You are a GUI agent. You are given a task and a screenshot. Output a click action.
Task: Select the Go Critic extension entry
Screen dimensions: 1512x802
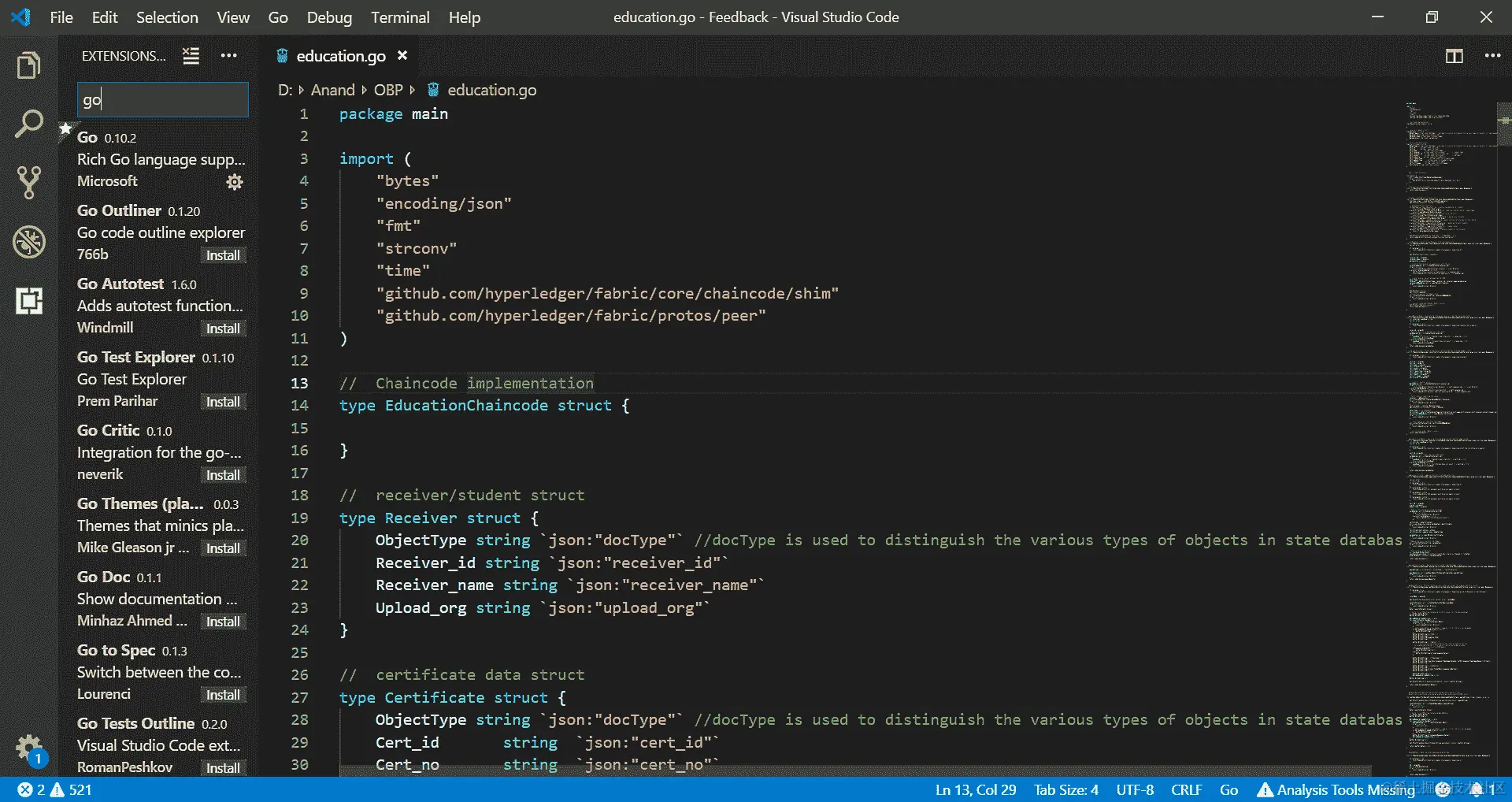[x=158, y=452]
